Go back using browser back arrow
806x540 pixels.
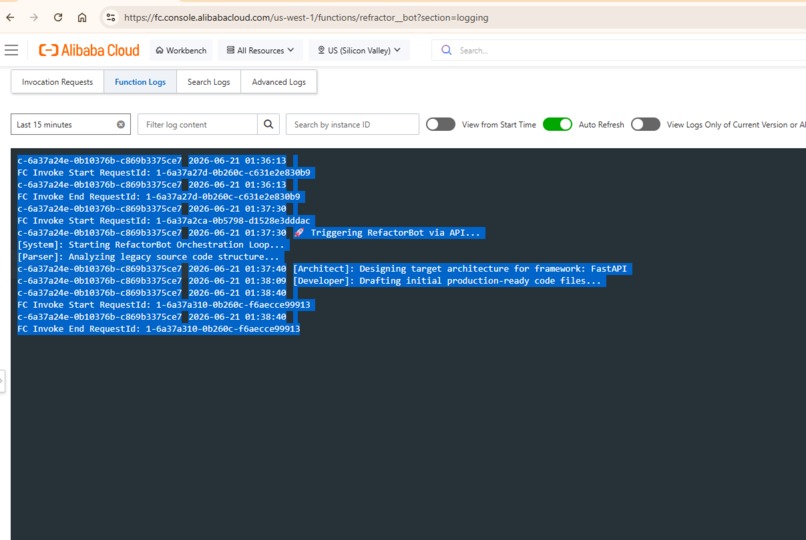click(x=10, y=17)
